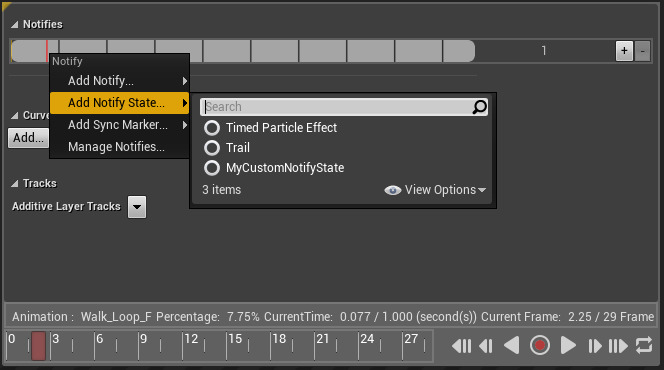Collapse the Notifies section
The height and width of the screenshot is (370, 664).
(15, 25)
